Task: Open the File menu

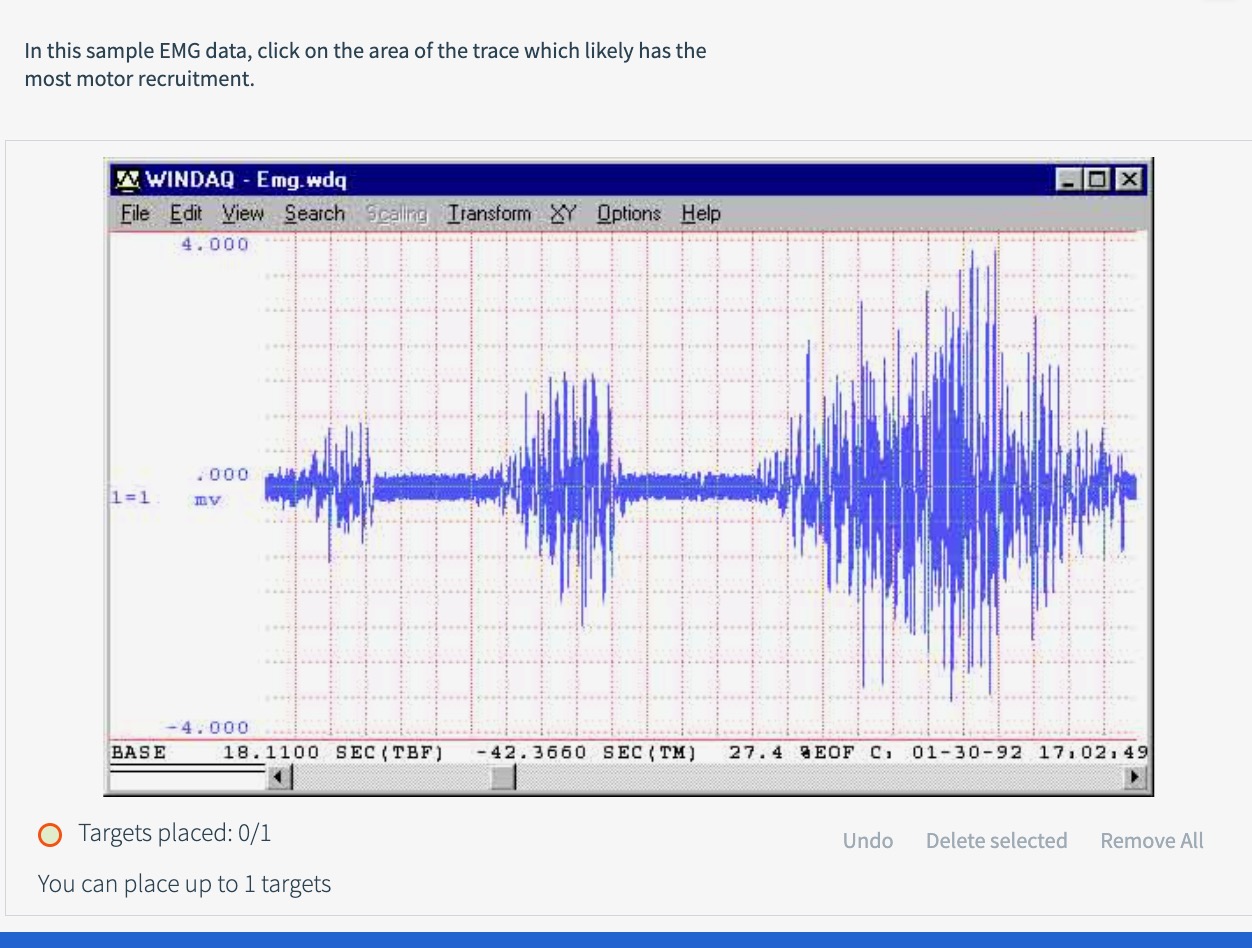Action: click(x=134, y=213)
